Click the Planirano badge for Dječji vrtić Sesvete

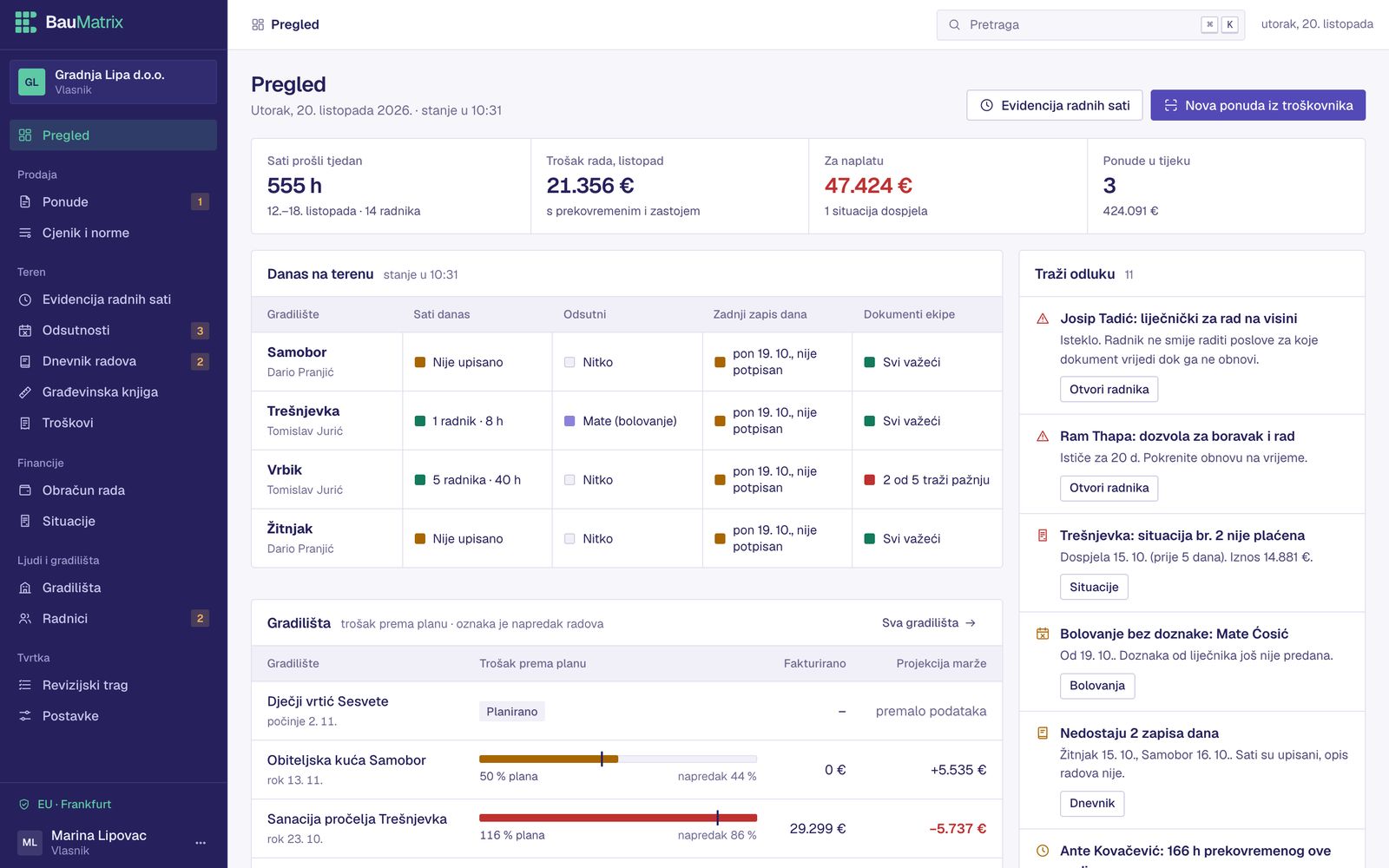pos(512,712)
